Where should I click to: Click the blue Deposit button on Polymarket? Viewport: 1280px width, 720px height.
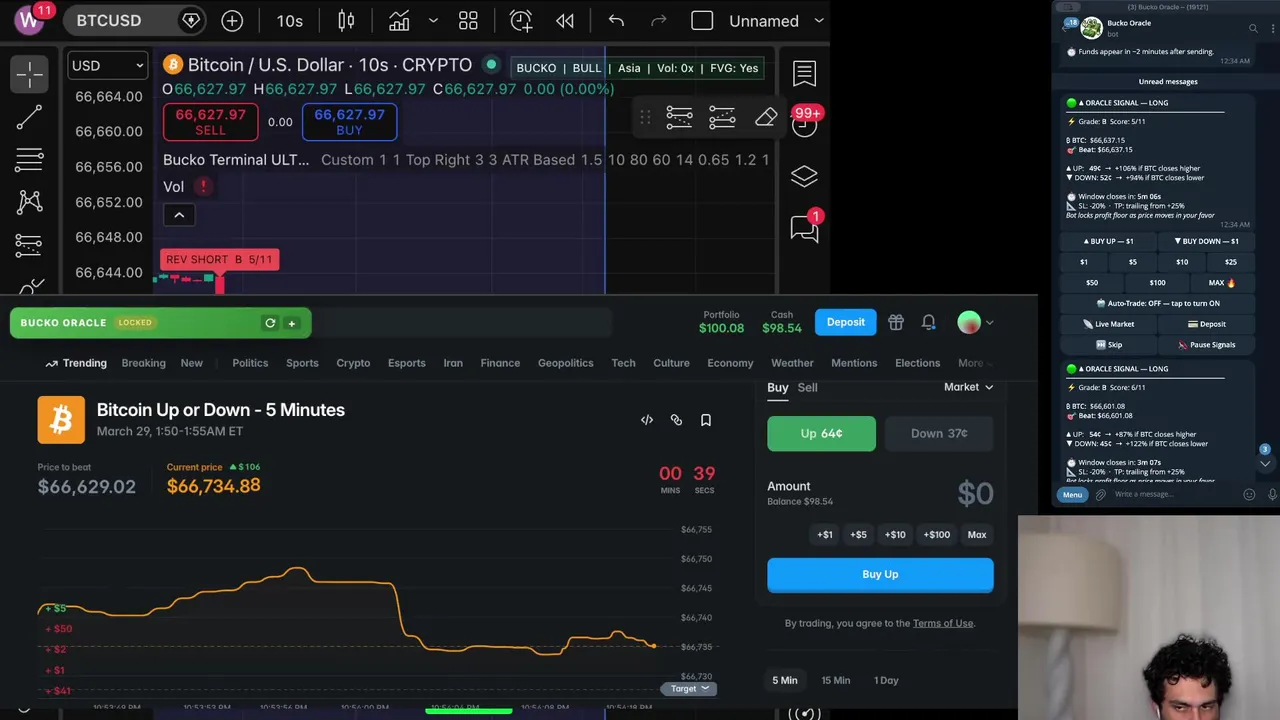[x=846, y=322]
